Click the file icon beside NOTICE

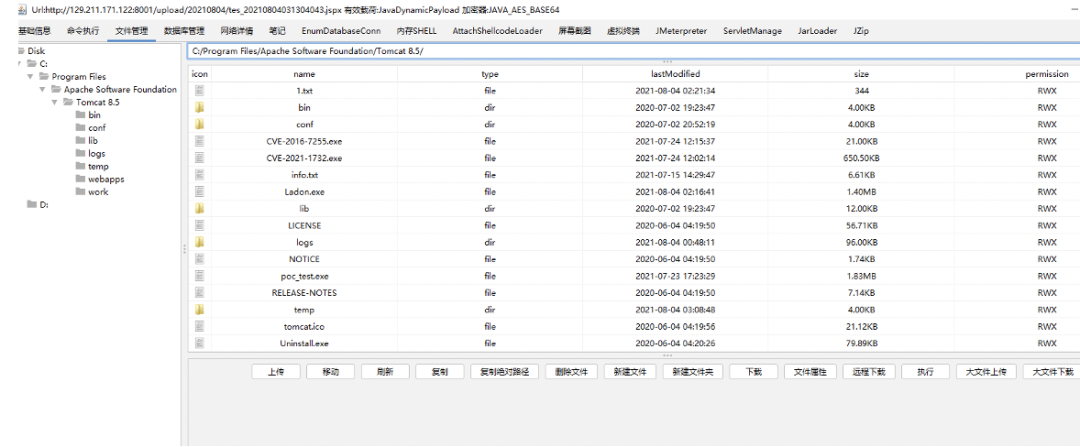200,259
